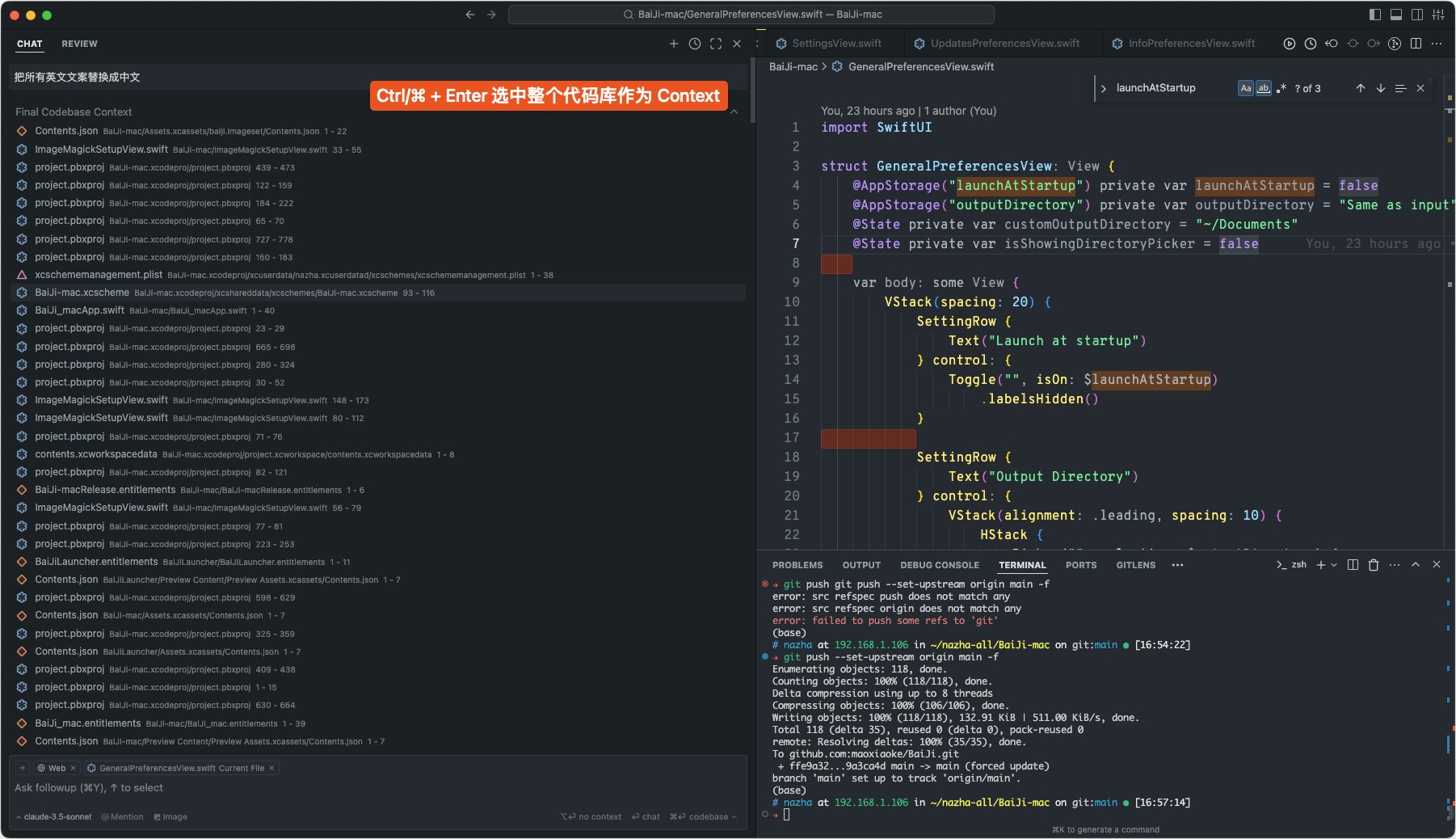Open chat history clock icon
This screenshot has height=839, width=1456.
point(695,44)
